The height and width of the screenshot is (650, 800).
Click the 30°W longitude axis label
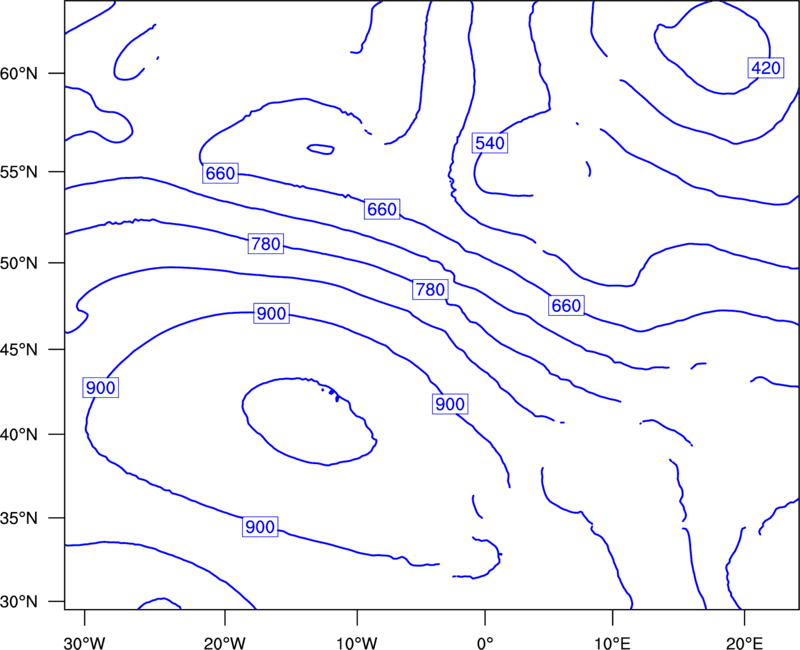click(84, 643)
